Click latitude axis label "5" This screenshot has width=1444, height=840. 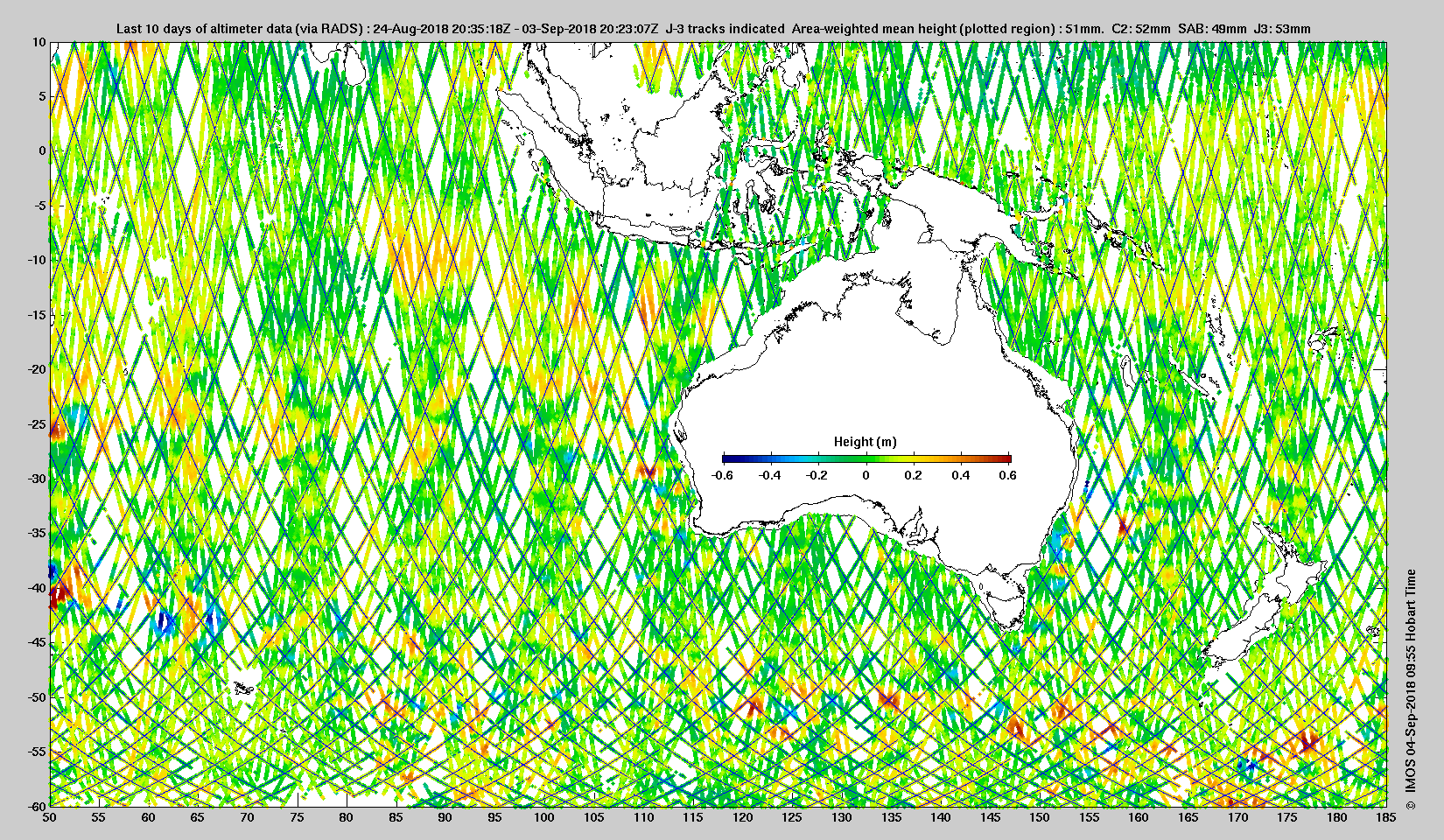(42, 96)
